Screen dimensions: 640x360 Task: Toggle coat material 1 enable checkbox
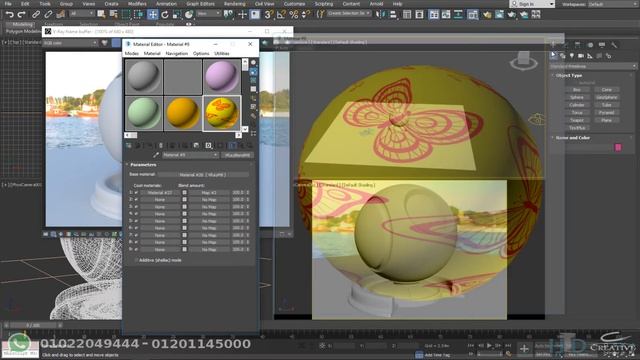coord(136,193)
